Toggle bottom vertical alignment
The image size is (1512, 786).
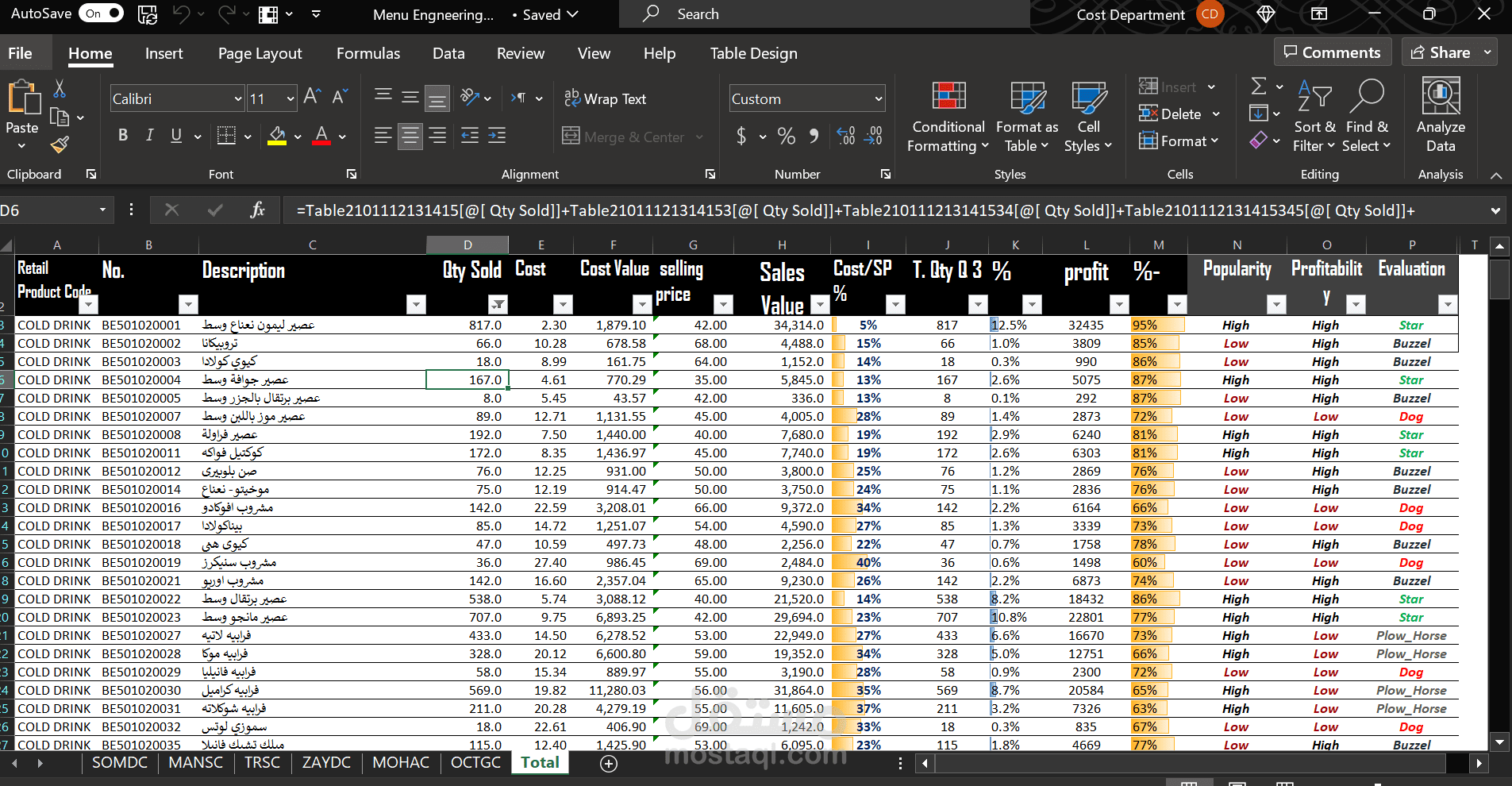[x=437, y=98]
